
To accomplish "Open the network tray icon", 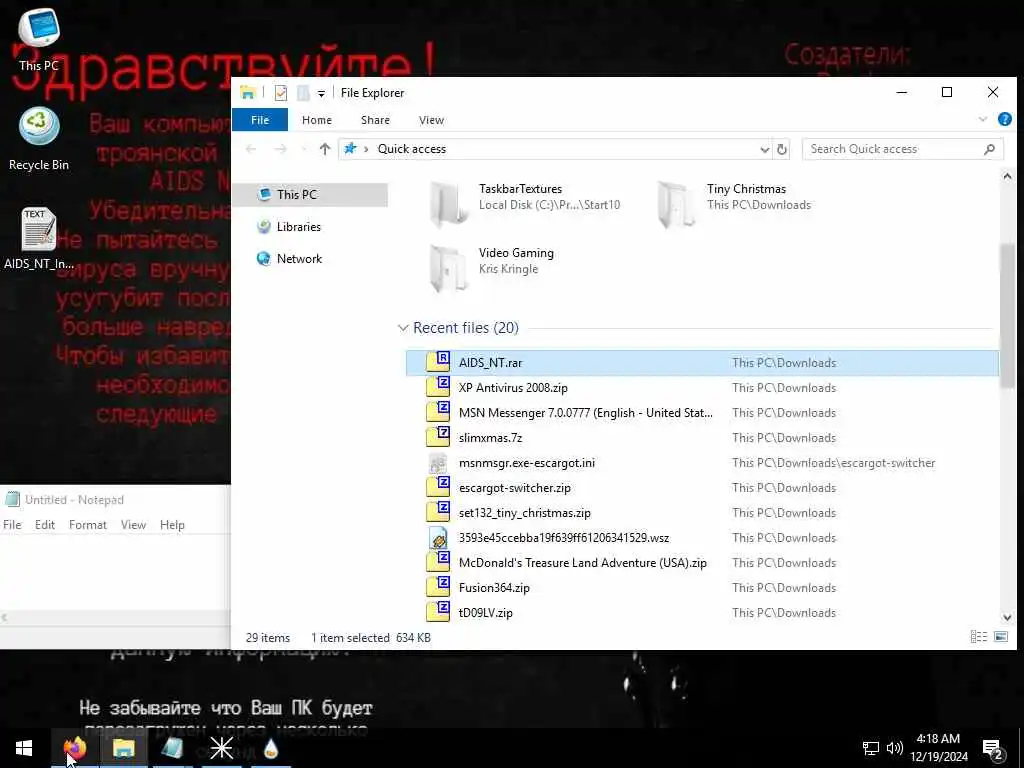I will (x=871, y=748).
